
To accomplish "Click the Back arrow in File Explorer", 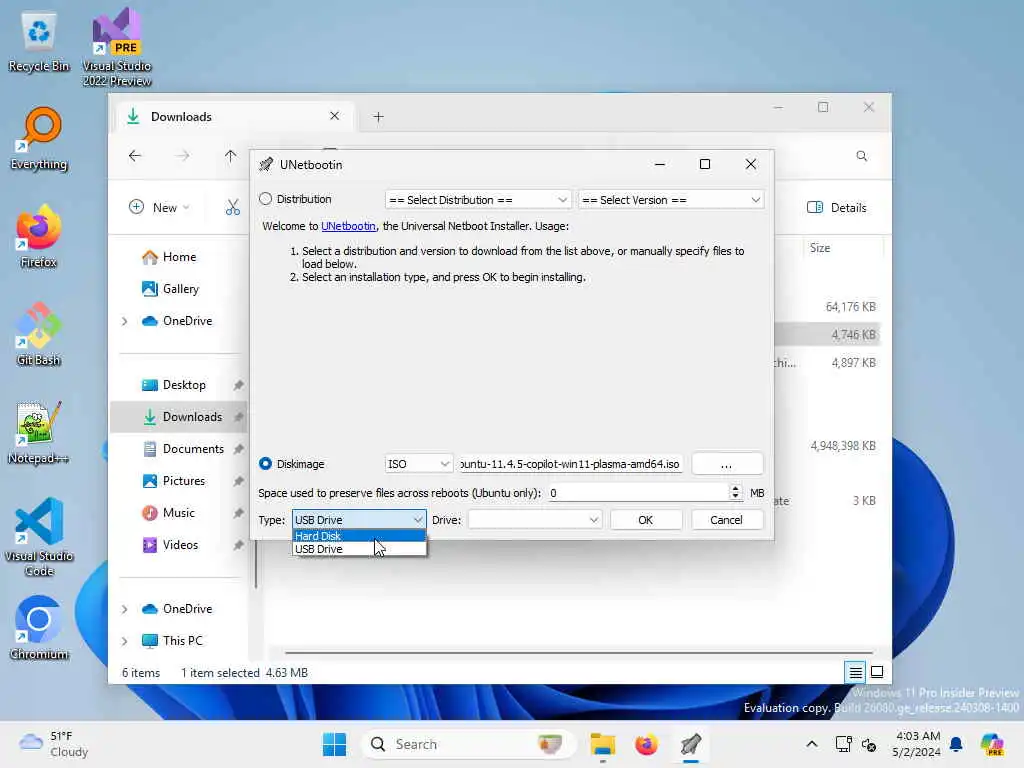I will coord(135,155).
